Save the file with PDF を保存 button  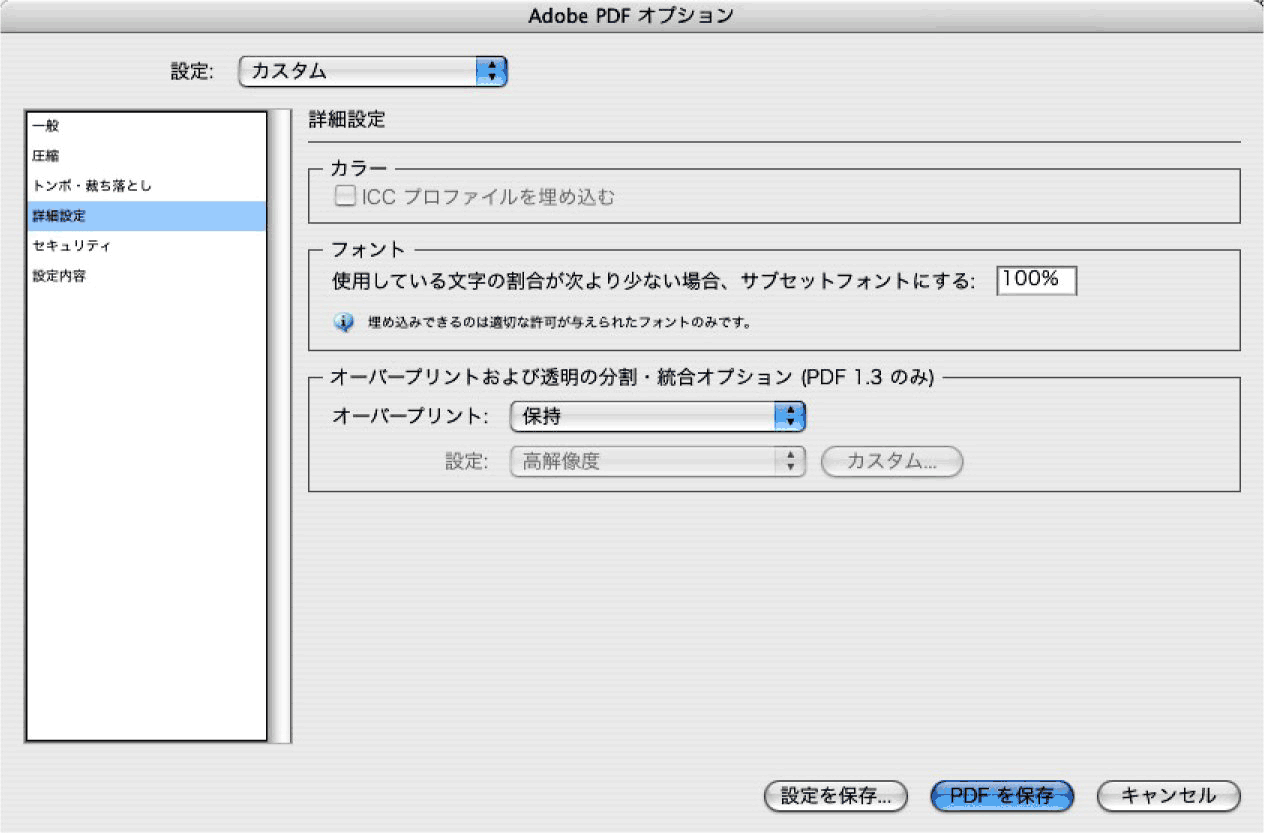pos(1001,796)
